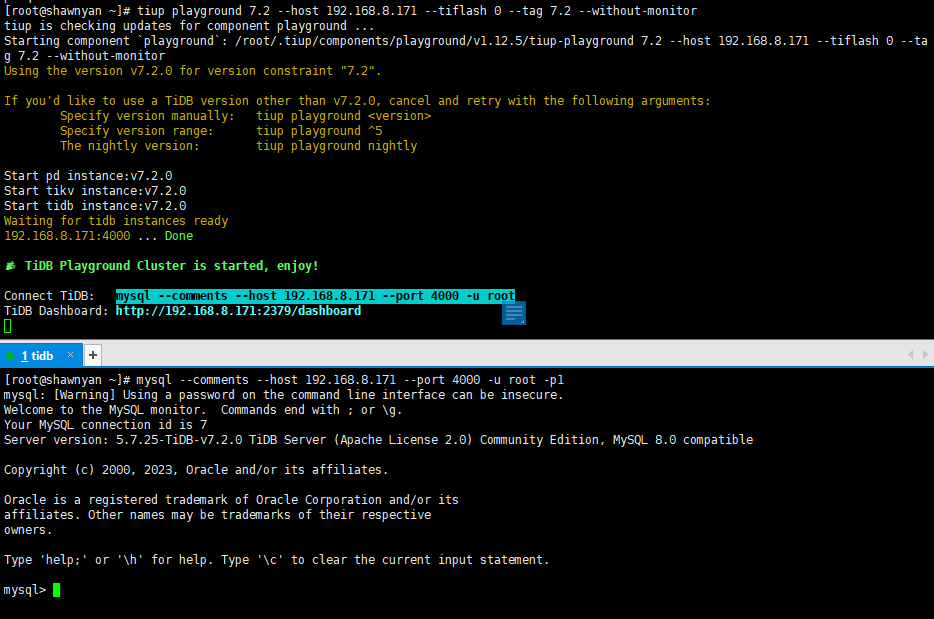Show the next tabs with the right arrow
Screen dimensions: 934x619
tap(924, 354)
